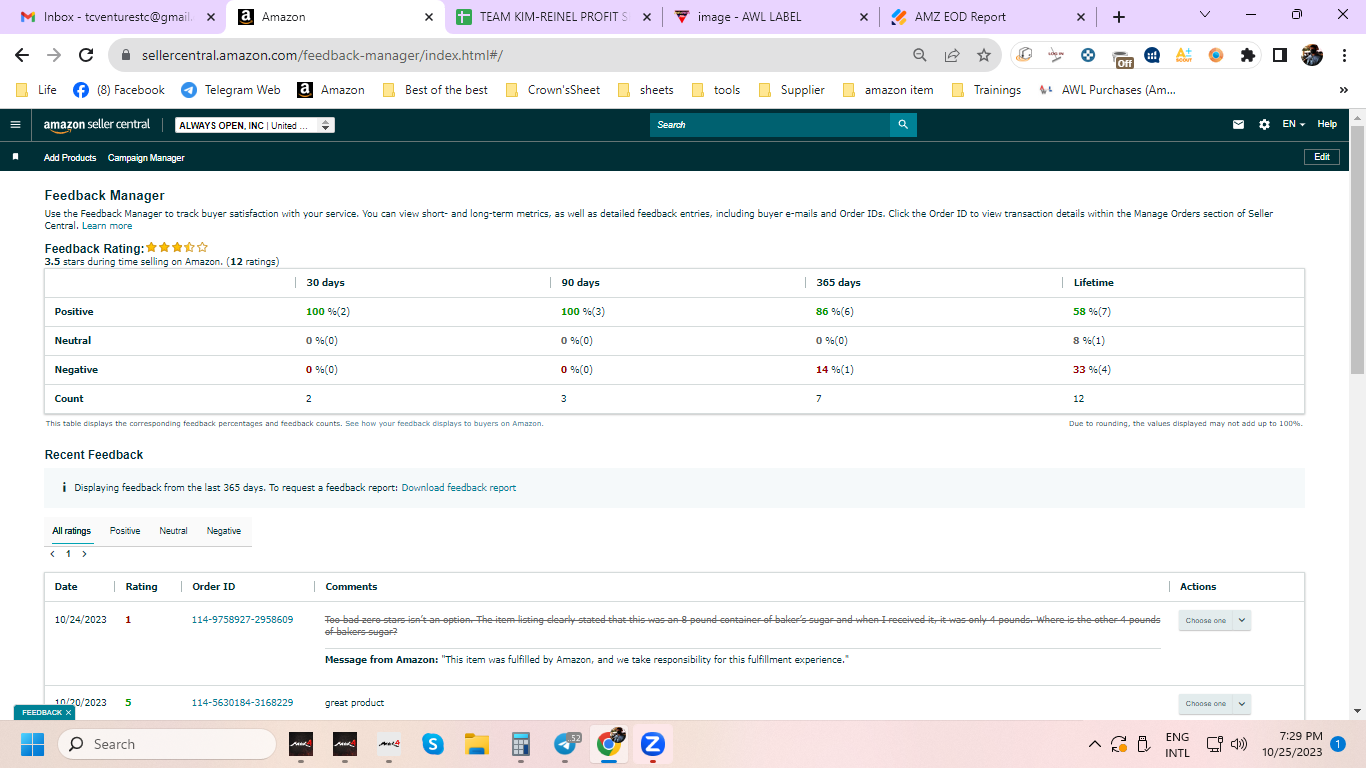1366x768 pixels.
Task: Reload the current browser page
Action: click(86, 55)
